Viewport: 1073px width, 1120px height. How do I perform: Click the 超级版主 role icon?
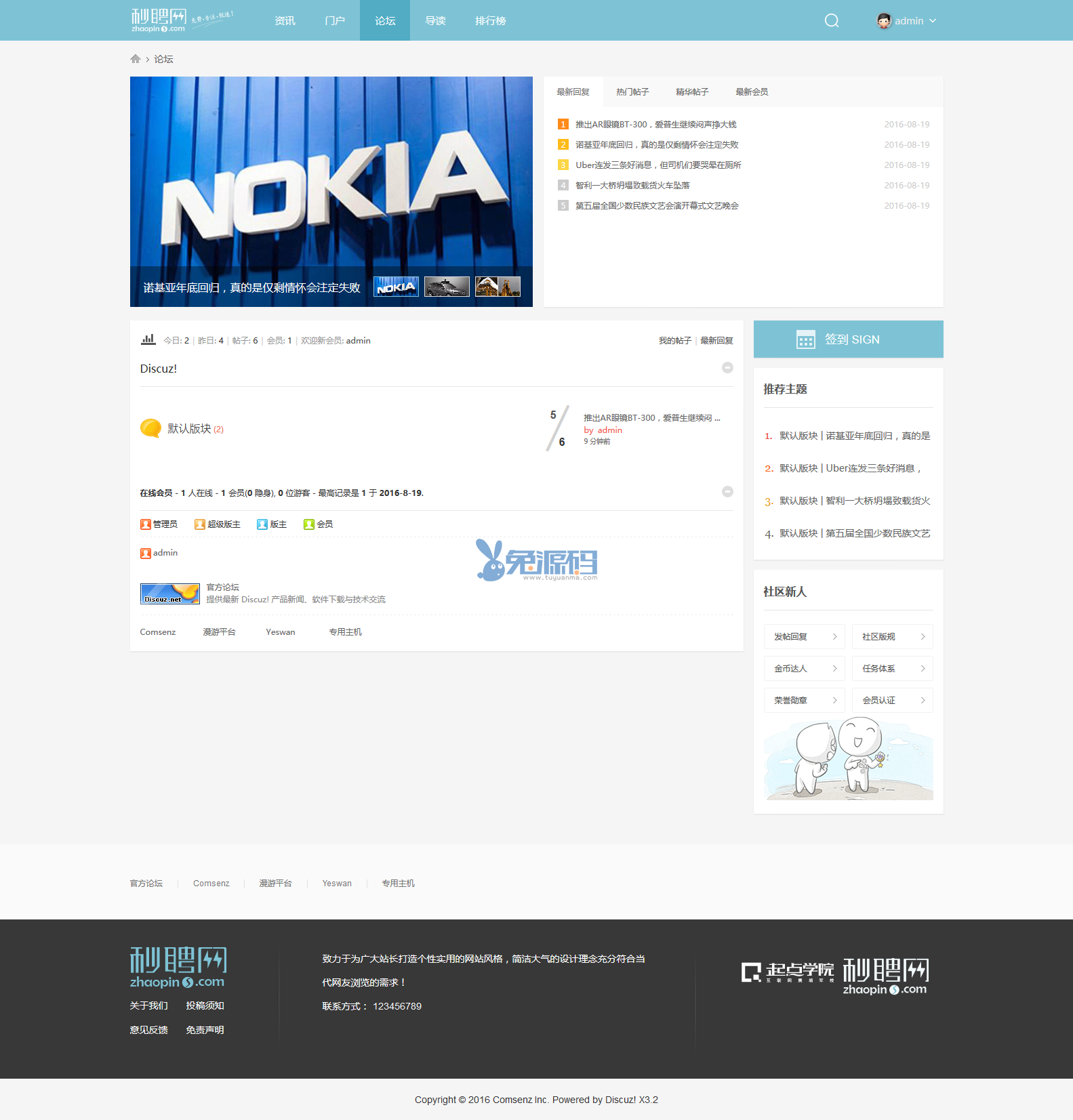tap(200, 524)
